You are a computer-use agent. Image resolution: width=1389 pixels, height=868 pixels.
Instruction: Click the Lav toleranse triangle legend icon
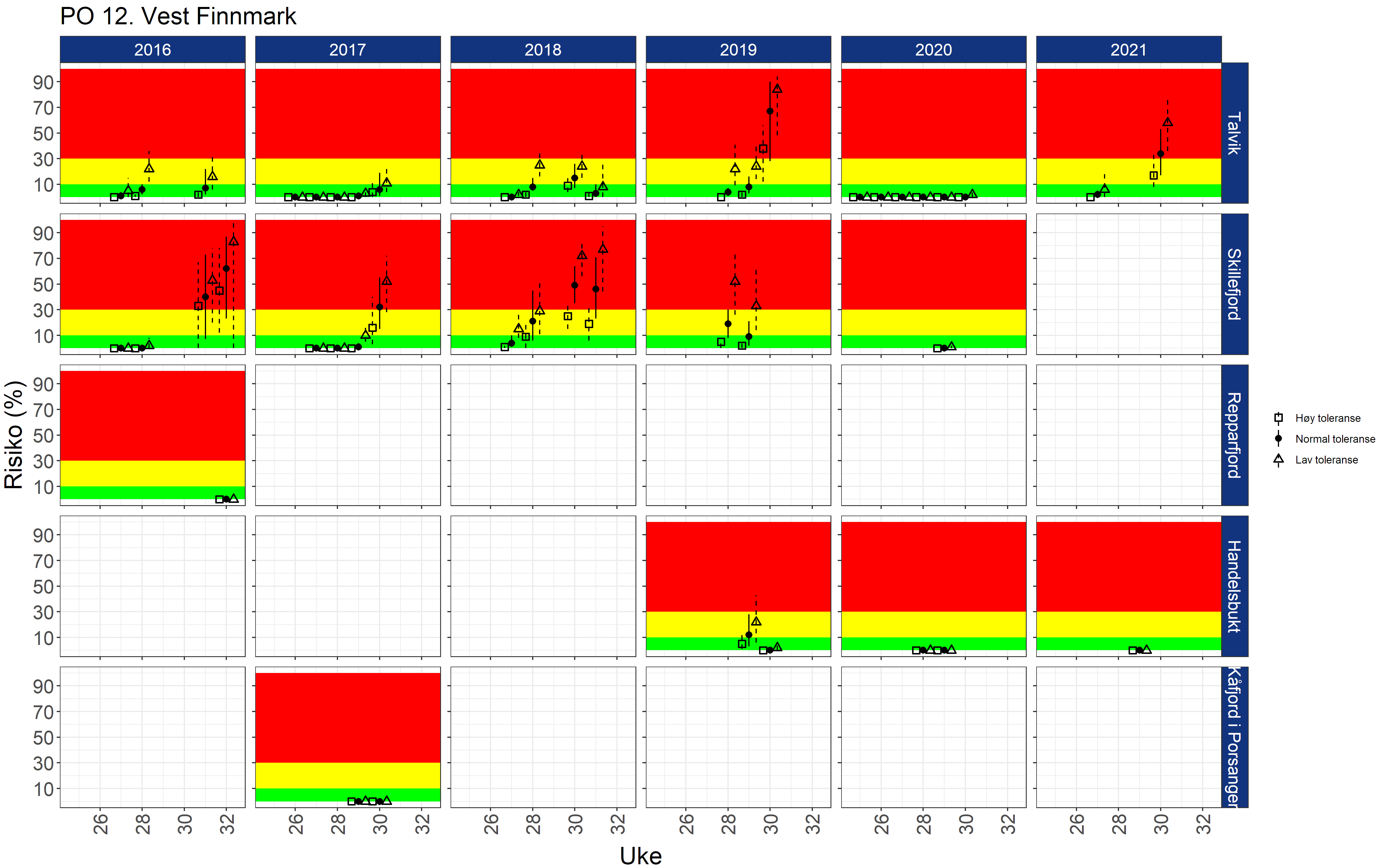click(1278, 459)
